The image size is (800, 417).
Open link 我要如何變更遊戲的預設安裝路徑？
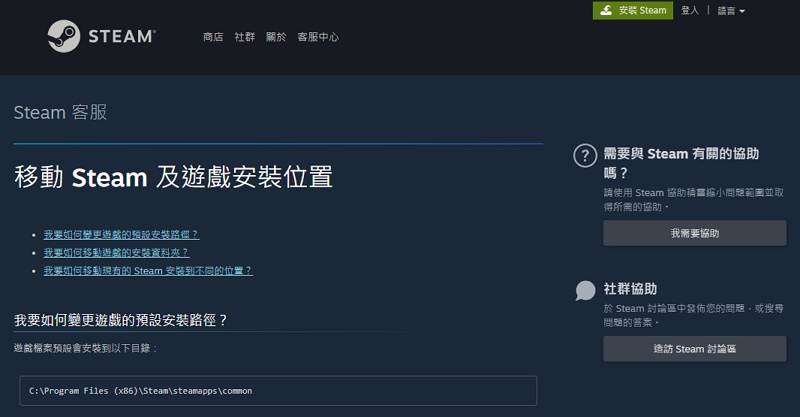121,234
